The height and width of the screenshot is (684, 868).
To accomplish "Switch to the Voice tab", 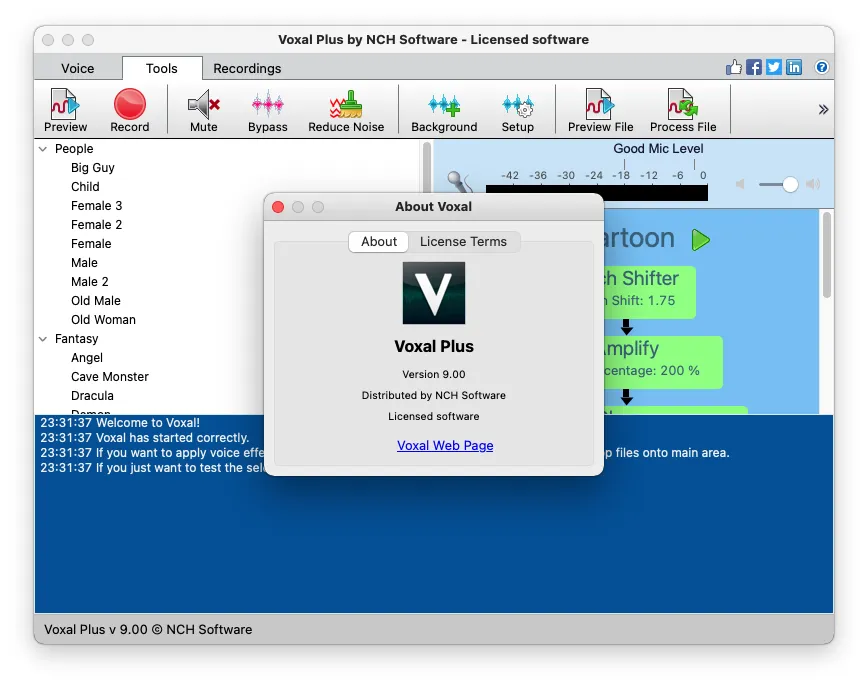I will (78, 68).
